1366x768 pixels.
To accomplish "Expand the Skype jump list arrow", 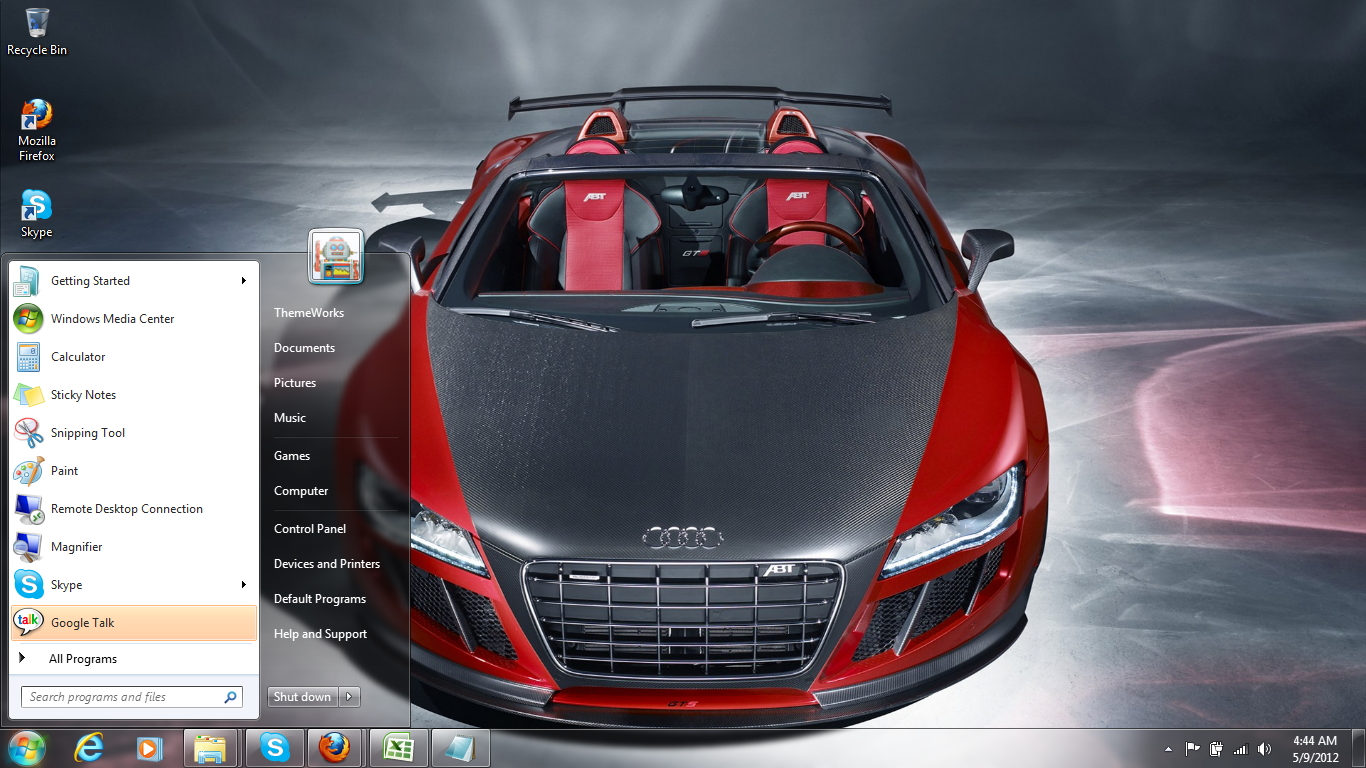I will pyautogui.click(x=243, y=585).
